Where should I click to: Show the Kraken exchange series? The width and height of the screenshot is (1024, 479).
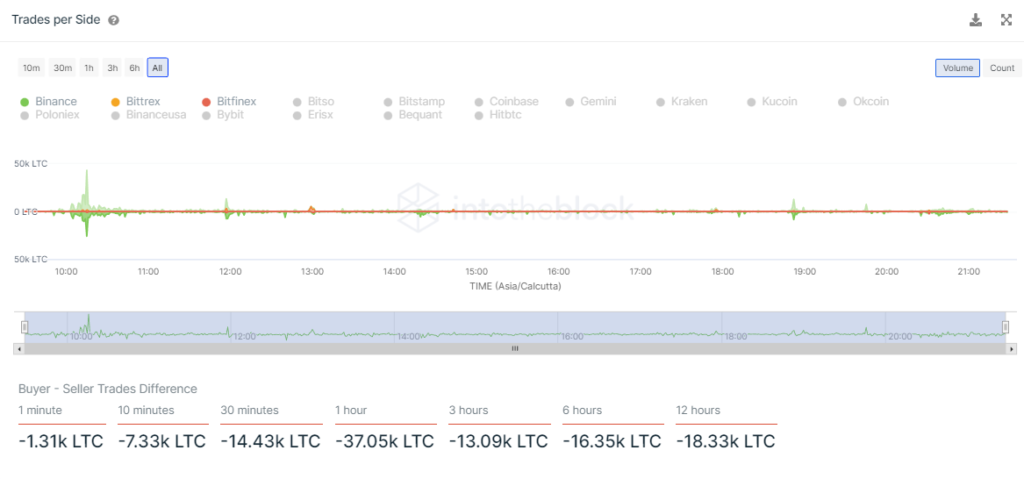682,101
